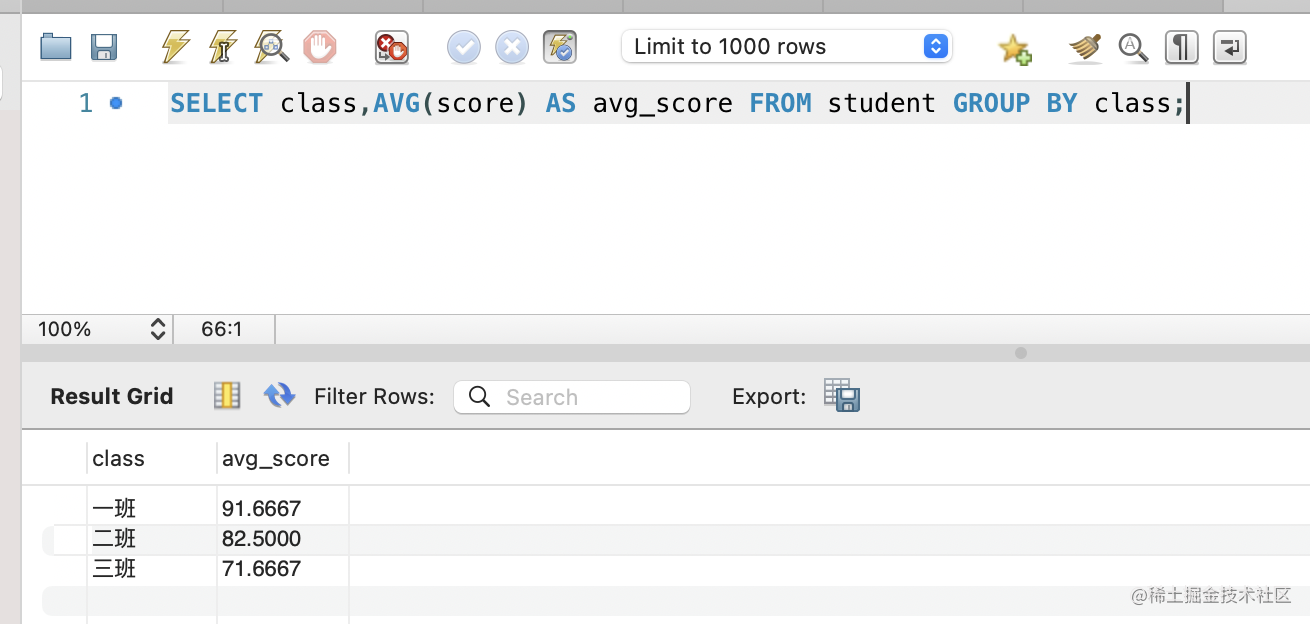The width and height of the screenshot is (1310, 624).
Task: Export the result set to a file
Action: click(x=842, y=396)
